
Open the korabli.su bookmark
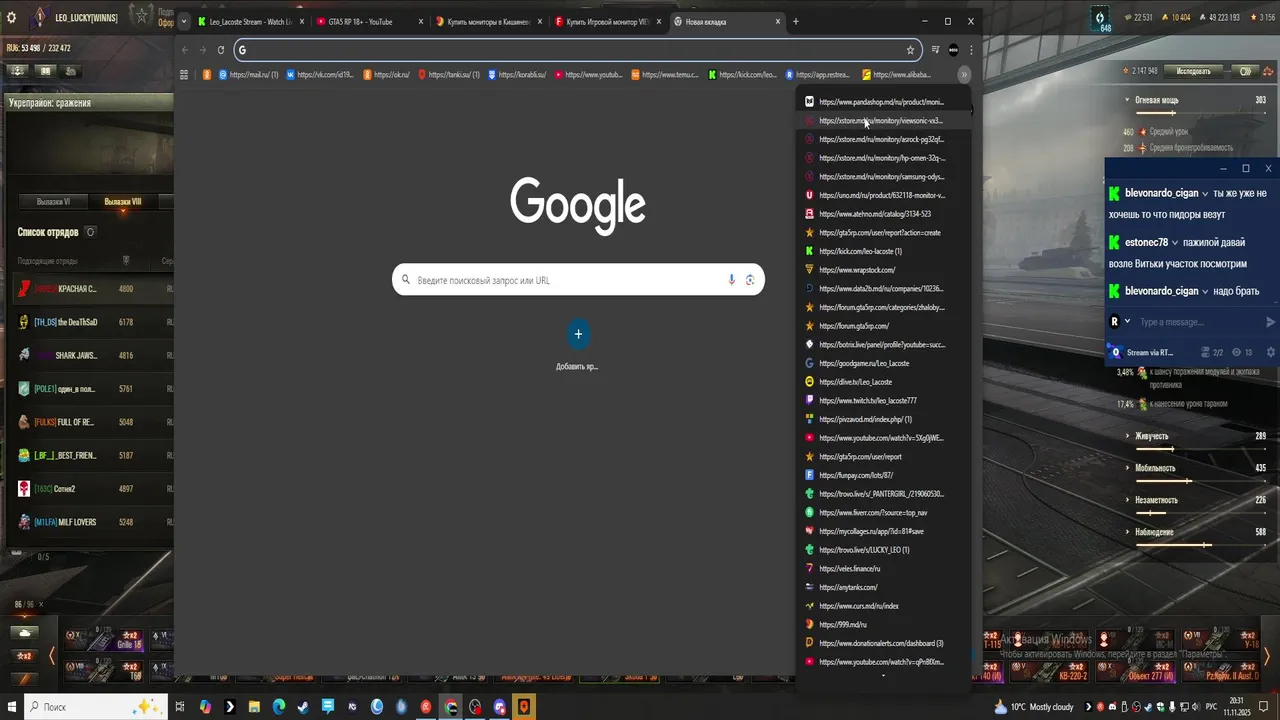517,74
